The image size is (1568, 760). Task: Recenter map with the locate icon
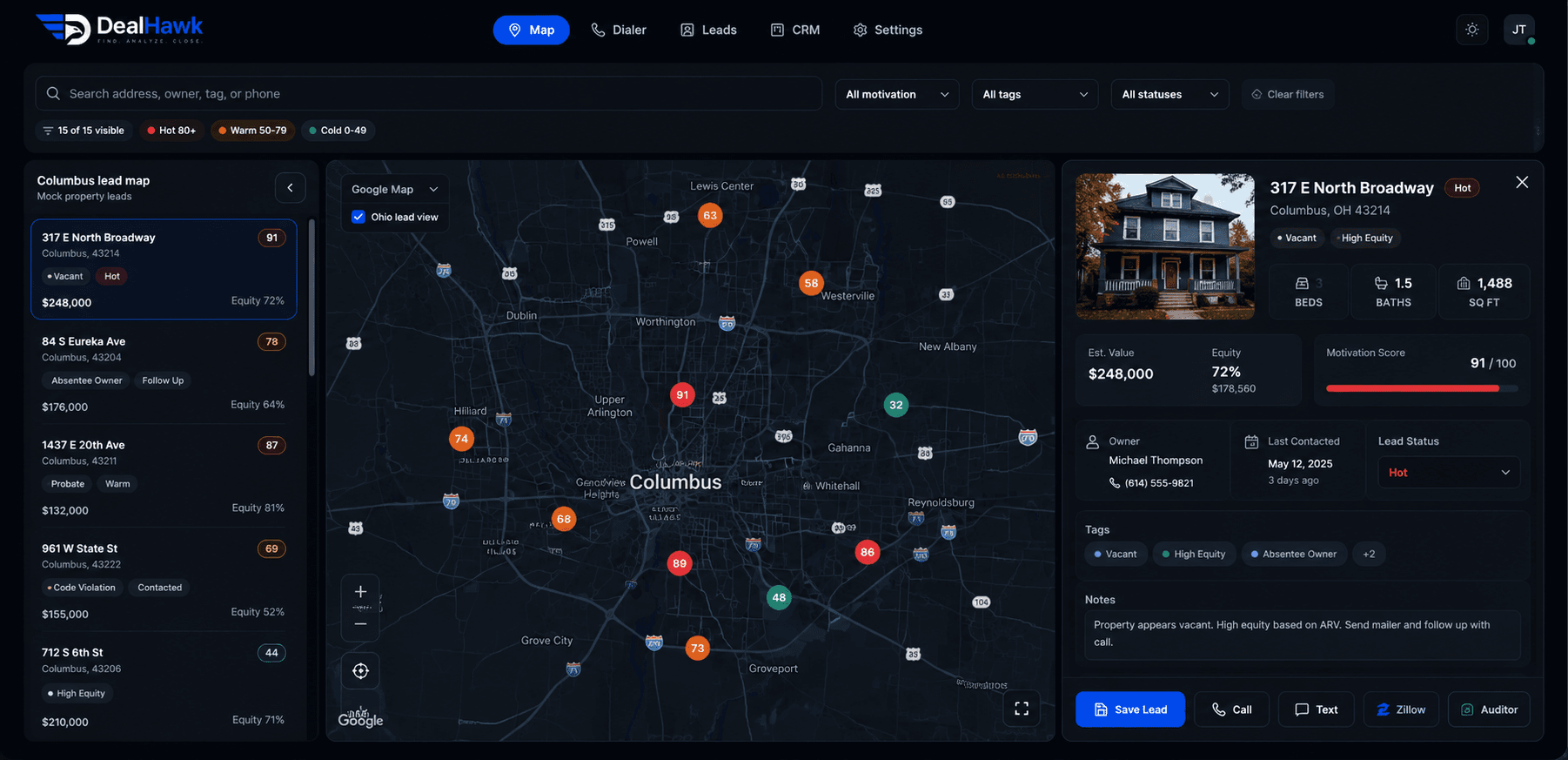coord(360,671)
